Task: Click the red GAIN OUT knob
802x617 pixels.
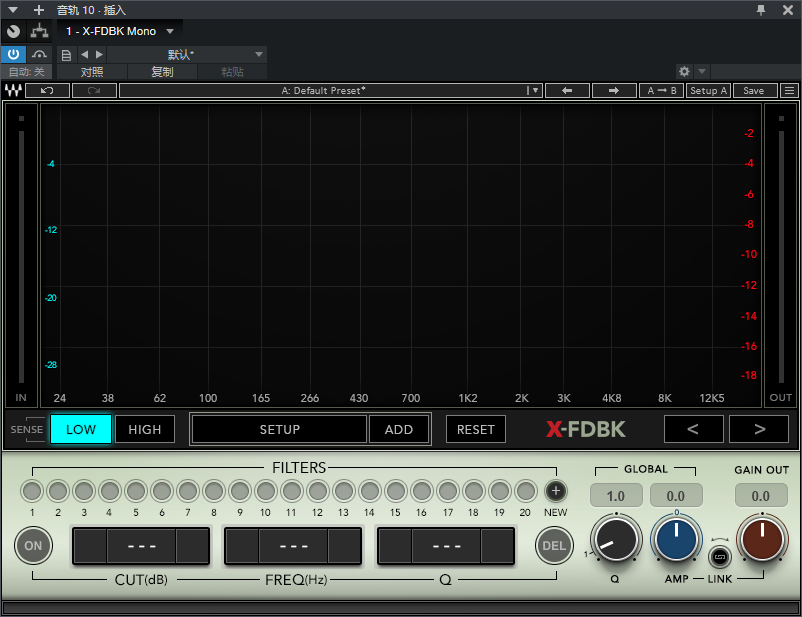Action: point(762,539)
